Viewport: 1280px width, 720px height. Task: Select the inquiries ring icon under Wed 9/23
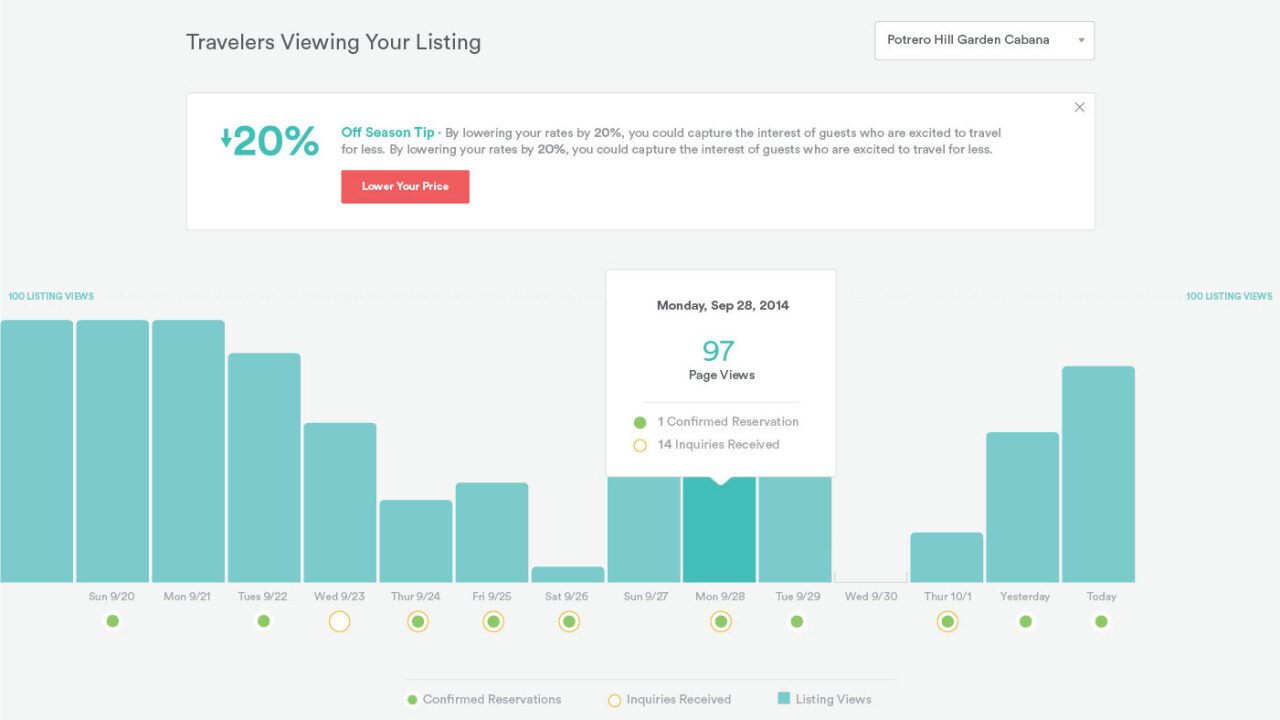pyautogui.click(x=340, y=621)
